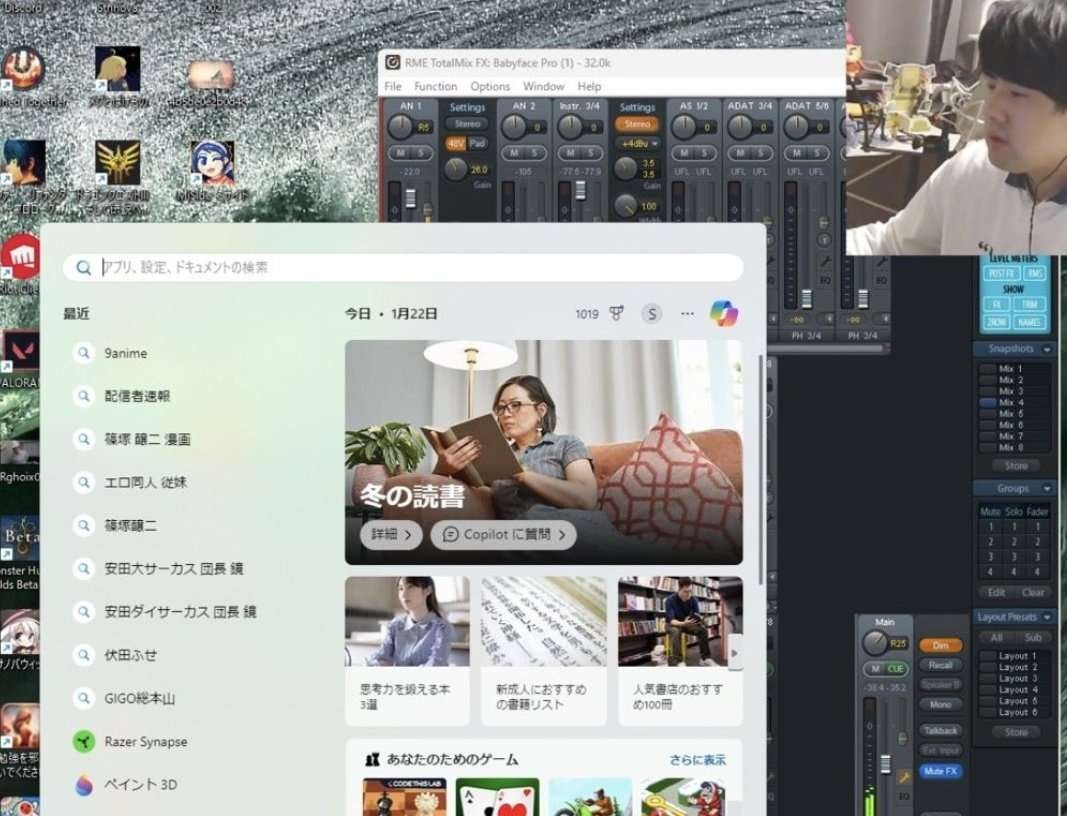Open Razer Synapse from recent list

tap(145, 742)
